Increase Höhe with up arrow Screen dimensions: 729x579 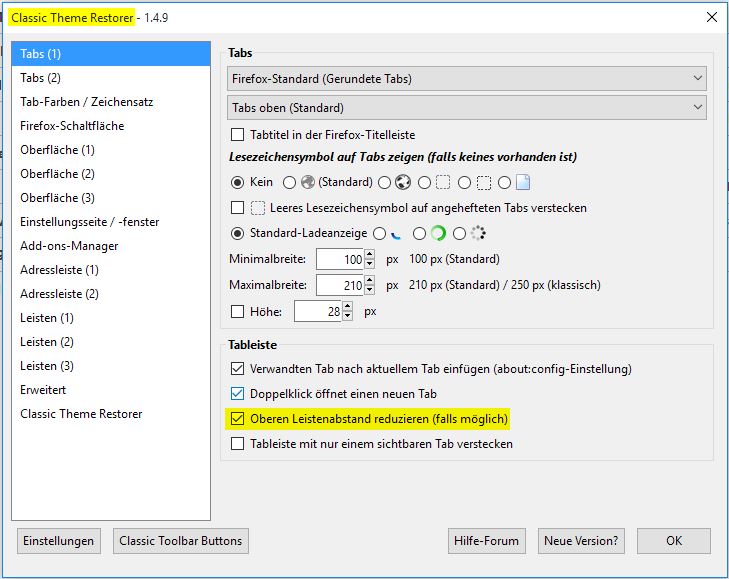click(x=348, y=306)
